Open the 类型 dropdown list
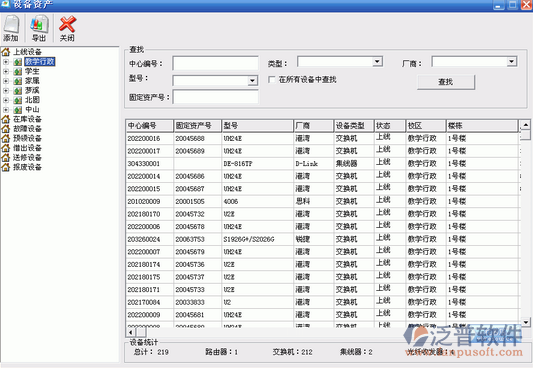This screenshot has height=368, width=533. 377,62
